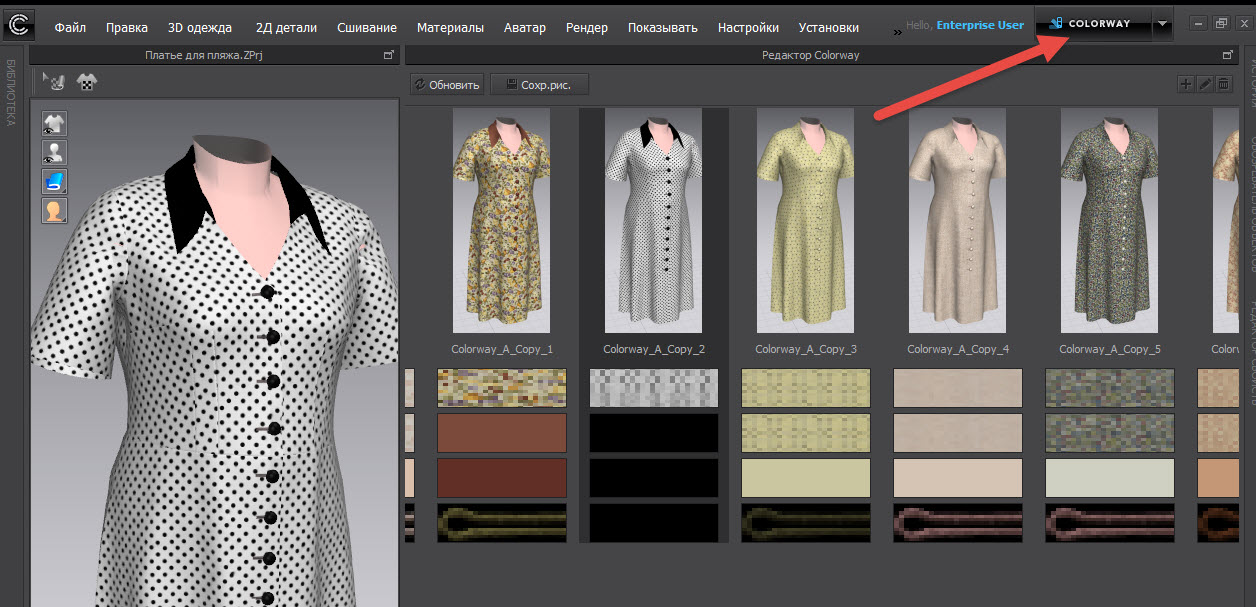
Task: Expand the Библиотека side panel
Action: tap(12, 95)
